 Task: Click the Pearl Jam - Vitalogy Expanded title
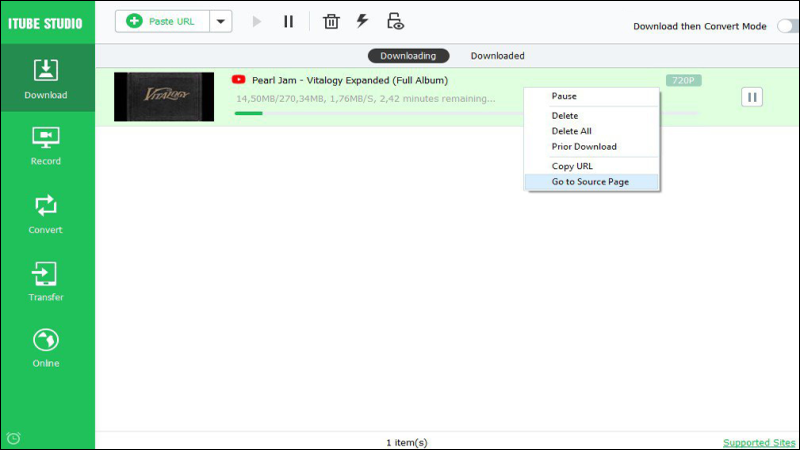[x=350, y=80]
